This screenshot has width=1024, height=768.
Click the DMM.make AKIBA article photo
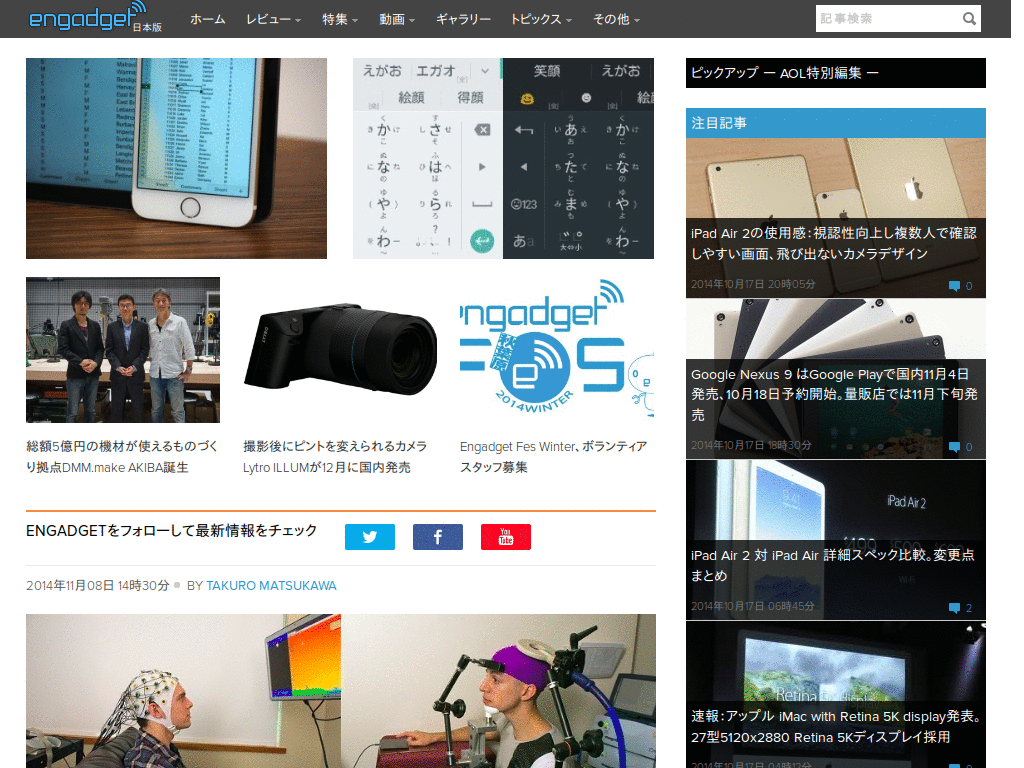point(122,350)
